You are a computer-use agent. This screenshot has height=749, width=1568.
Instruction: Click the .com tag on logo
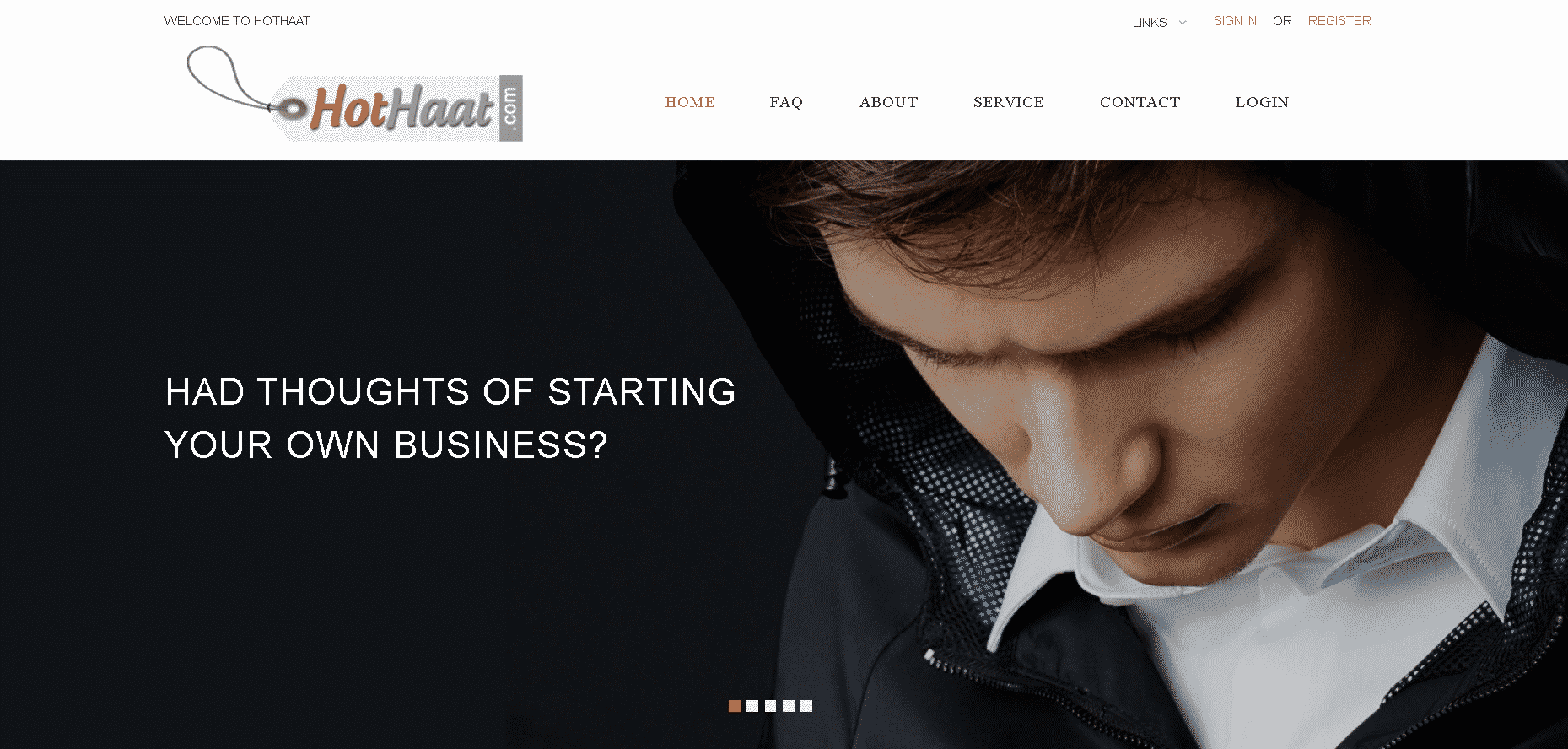pyautogui.click(x=510, y=108)
